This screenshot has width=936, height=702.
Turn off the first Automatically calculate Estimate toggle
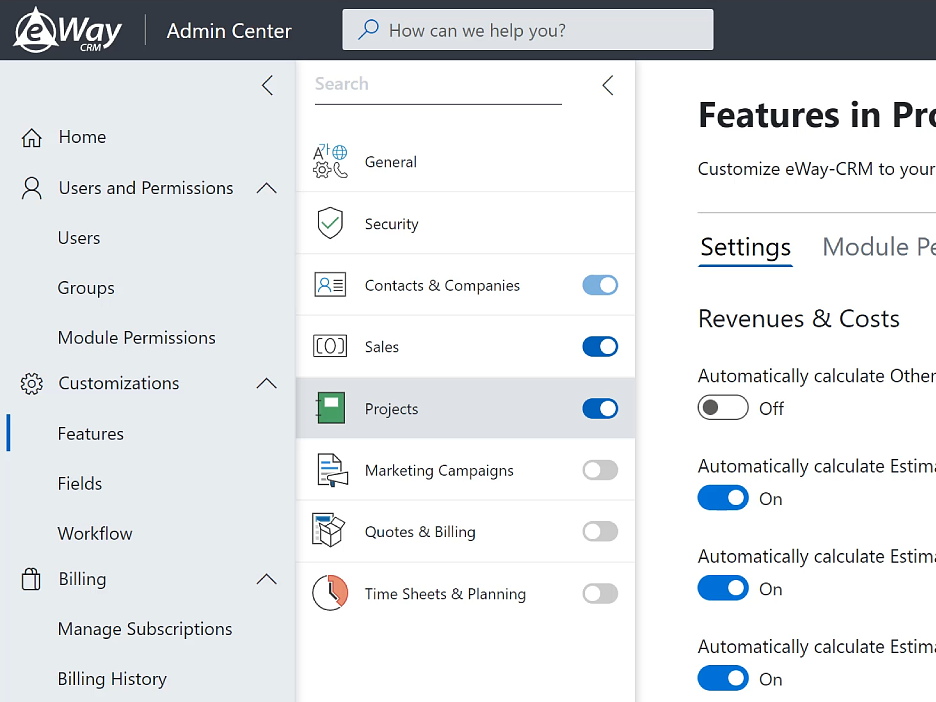(723, 498)
